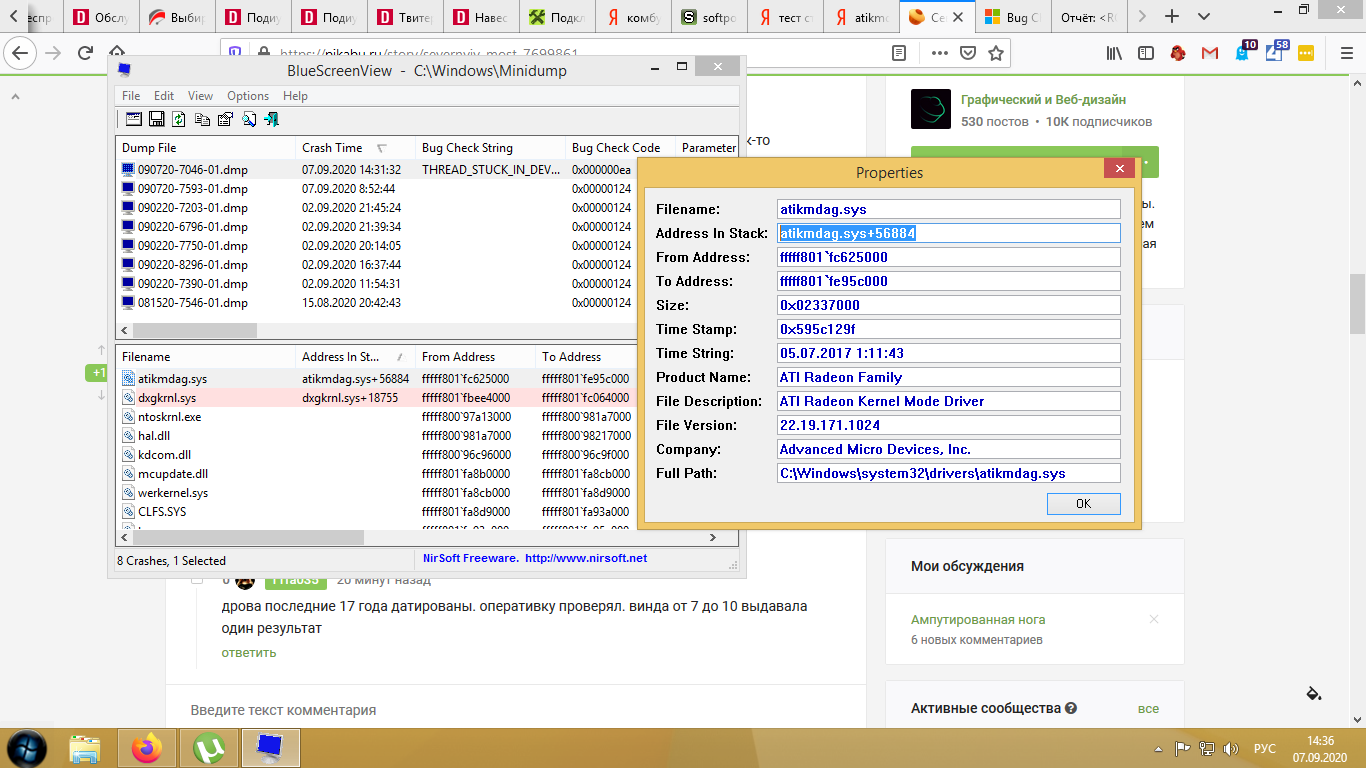
Task: Open the 'Ампутированная нога' discussion link
Action: (x=978, y=620)
